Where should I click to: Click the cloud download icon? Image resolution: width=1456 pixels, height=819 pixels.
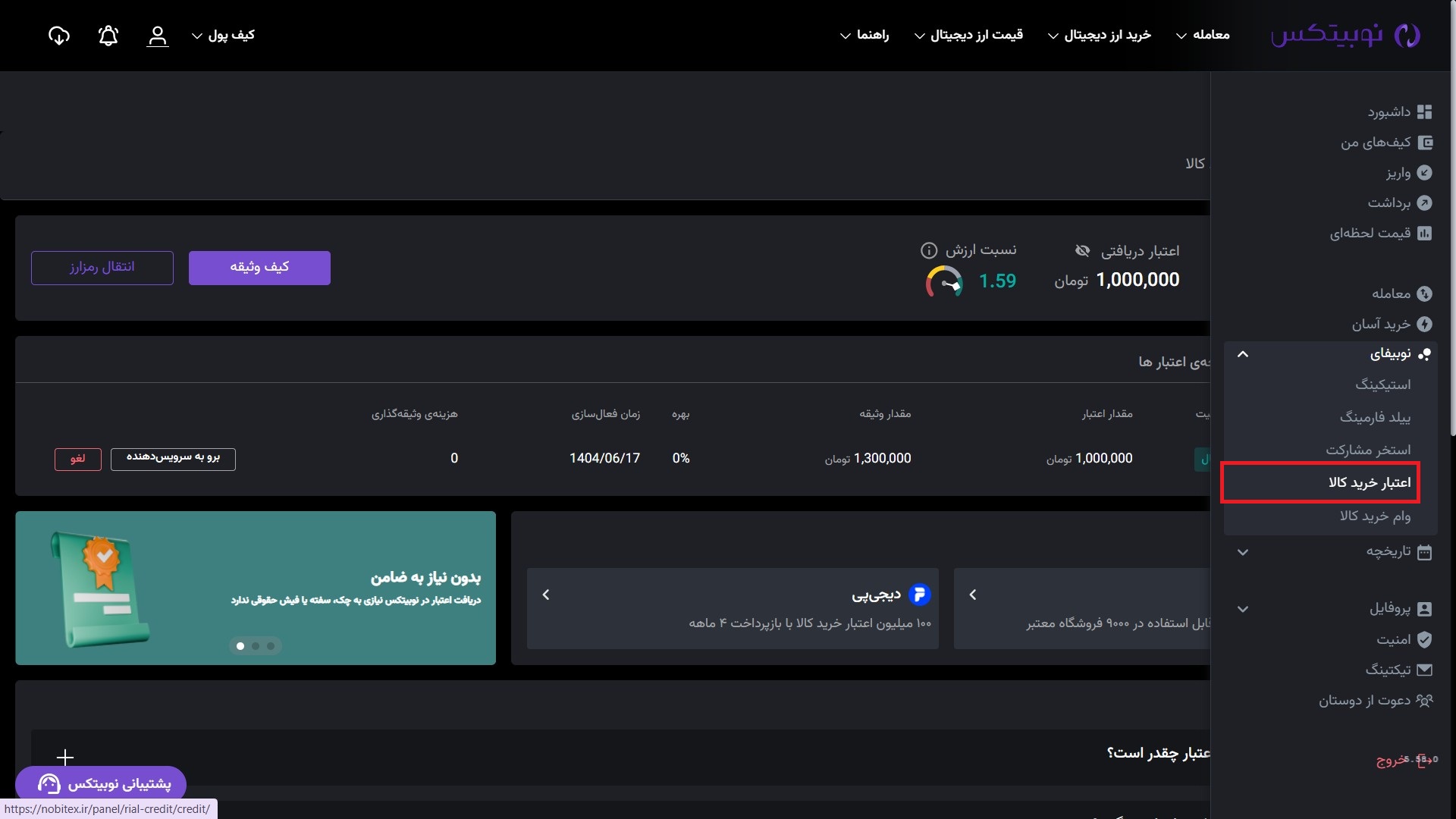[x=59, y=36]
